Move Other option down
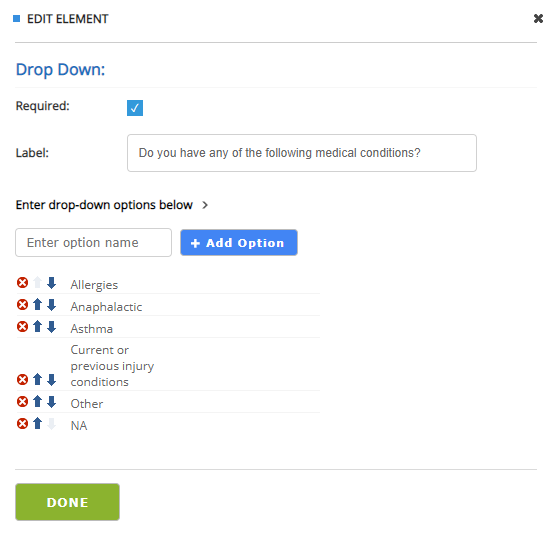552x548 pixels. point(51,402)
